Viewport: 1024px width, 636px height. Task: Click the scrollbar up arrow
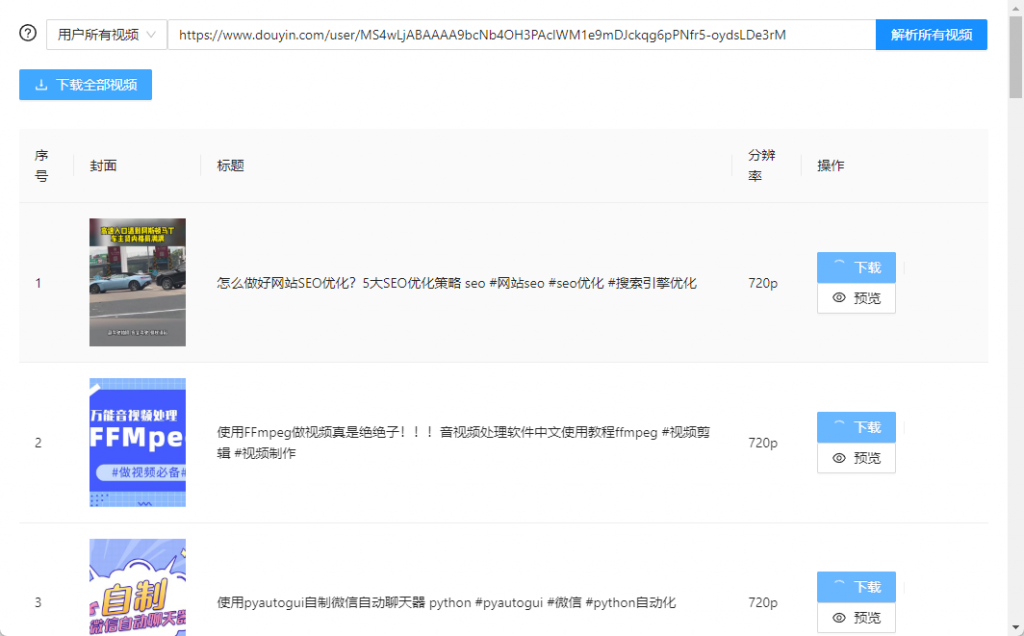(x=1015, y=8)
